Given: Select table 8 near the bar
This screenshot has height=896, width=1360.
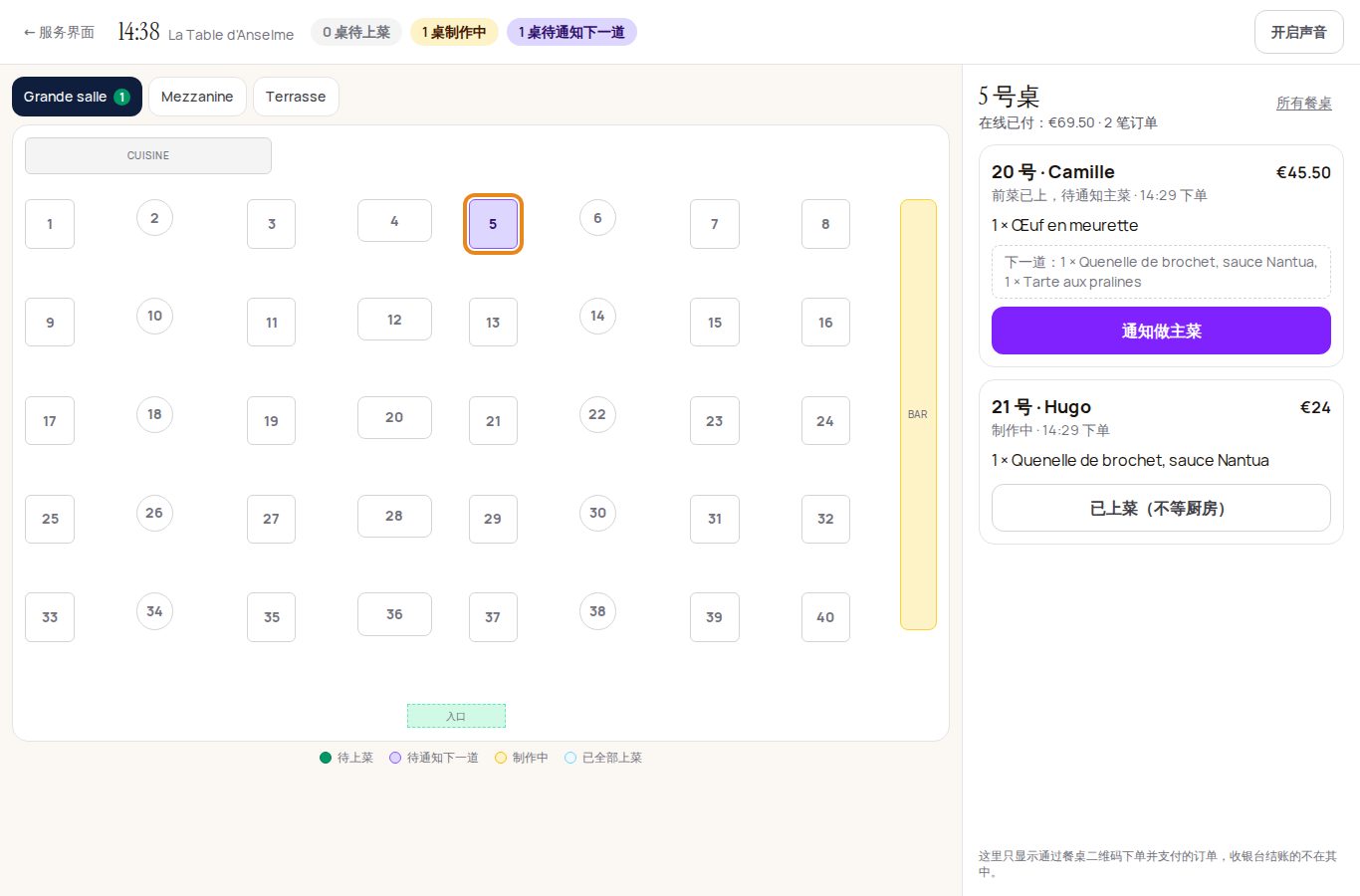Looking at the screenshot, I should click(x=825, y=224).
